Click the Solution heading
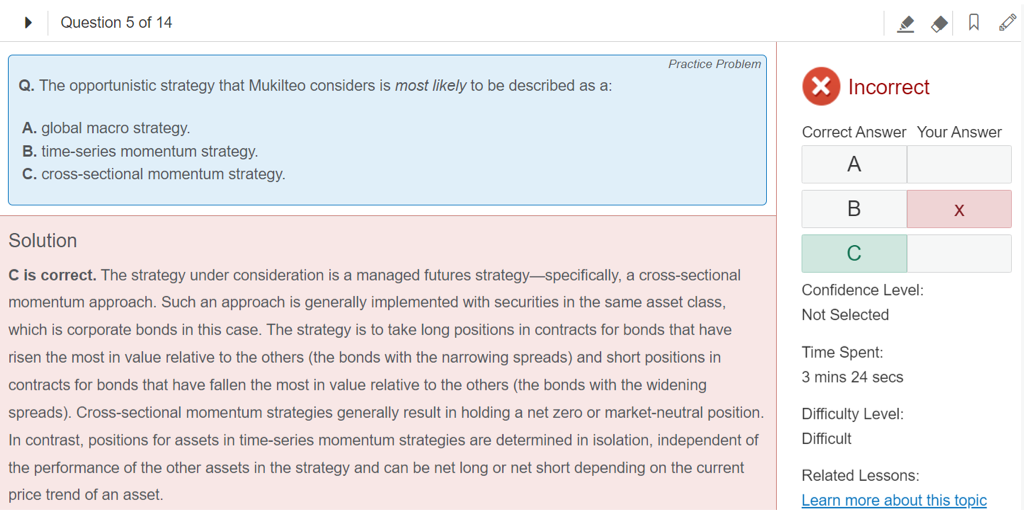Image resolution: width=1024 pixels, height=510 pixels. 43,241
